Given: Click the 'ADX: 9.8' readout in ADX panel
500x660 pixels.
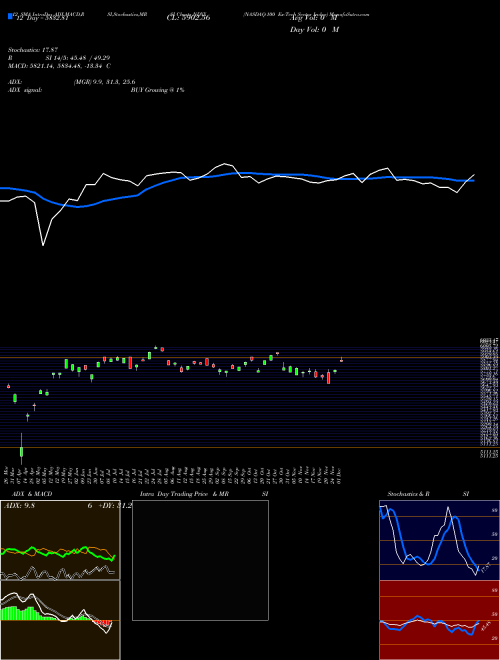Looking at the screenshot, I should pyautogui.click(x=19, y=506).
